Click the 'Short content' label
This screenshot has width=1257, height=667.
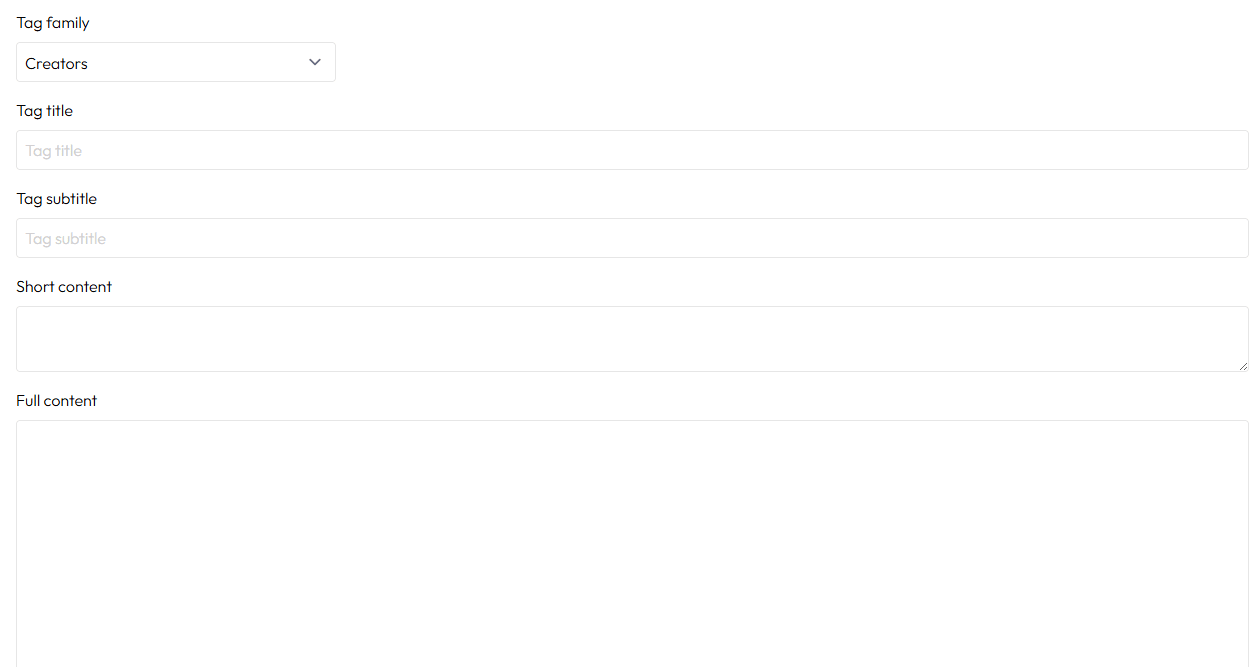click(64, 287)
